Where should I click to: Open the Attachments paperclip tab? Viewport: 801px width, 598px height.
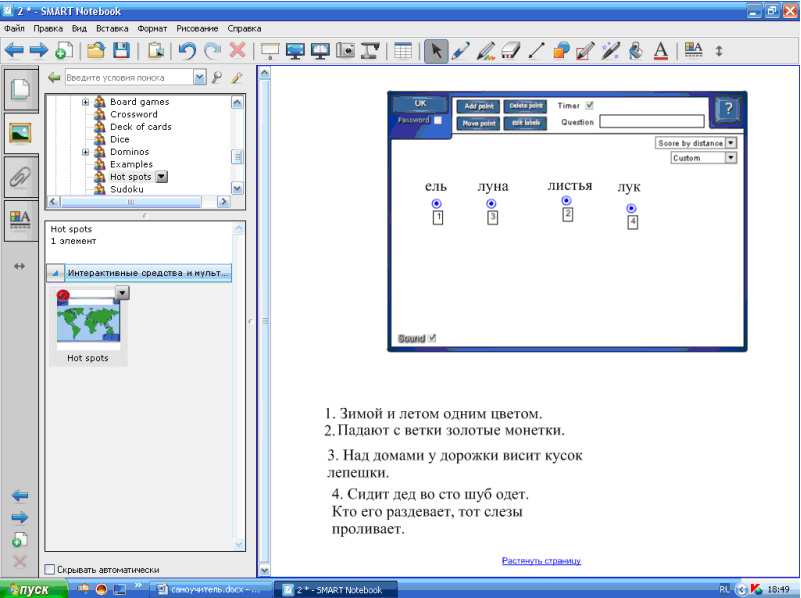pos(21,177)
